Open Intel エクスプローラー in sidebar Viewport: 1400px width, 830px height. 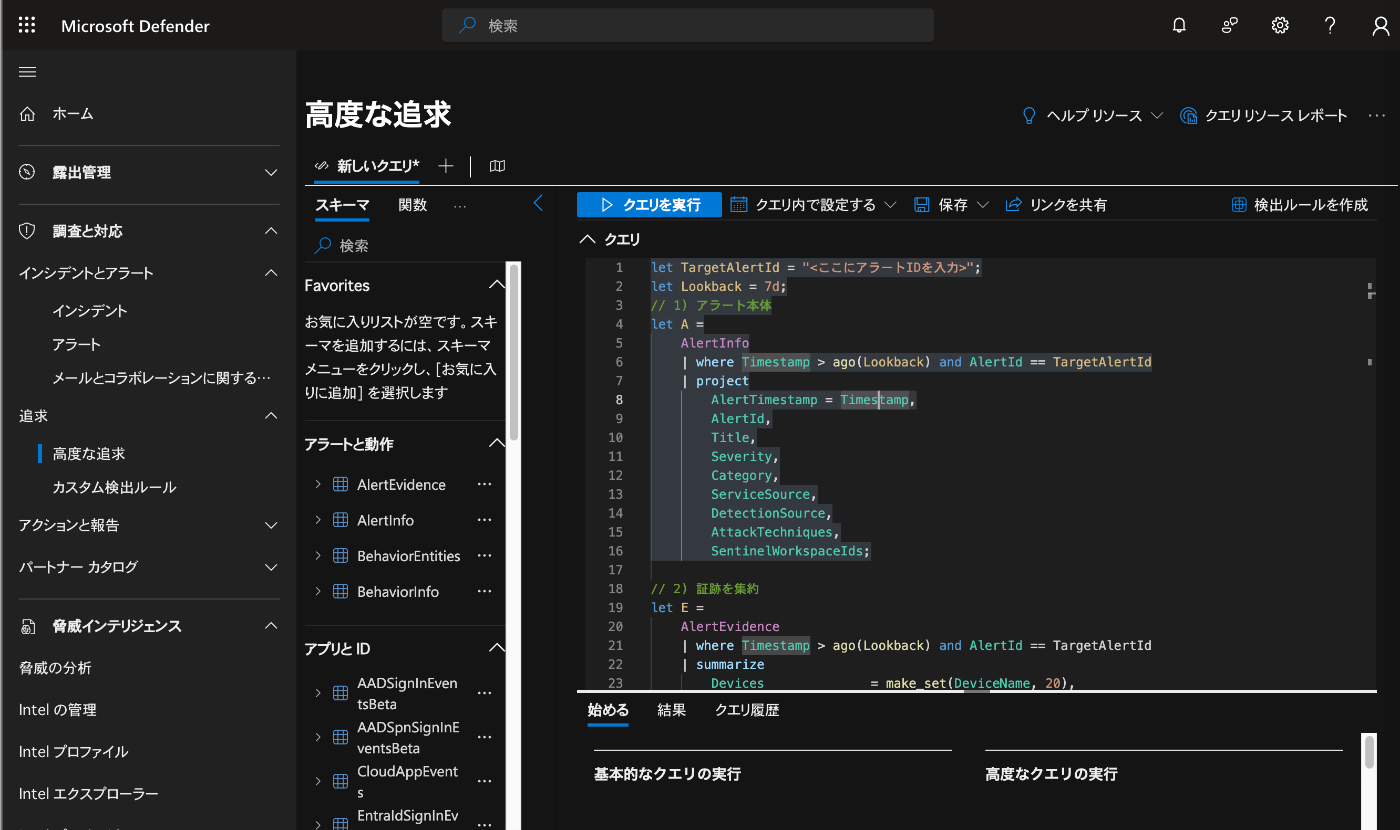tap(88, 793)
